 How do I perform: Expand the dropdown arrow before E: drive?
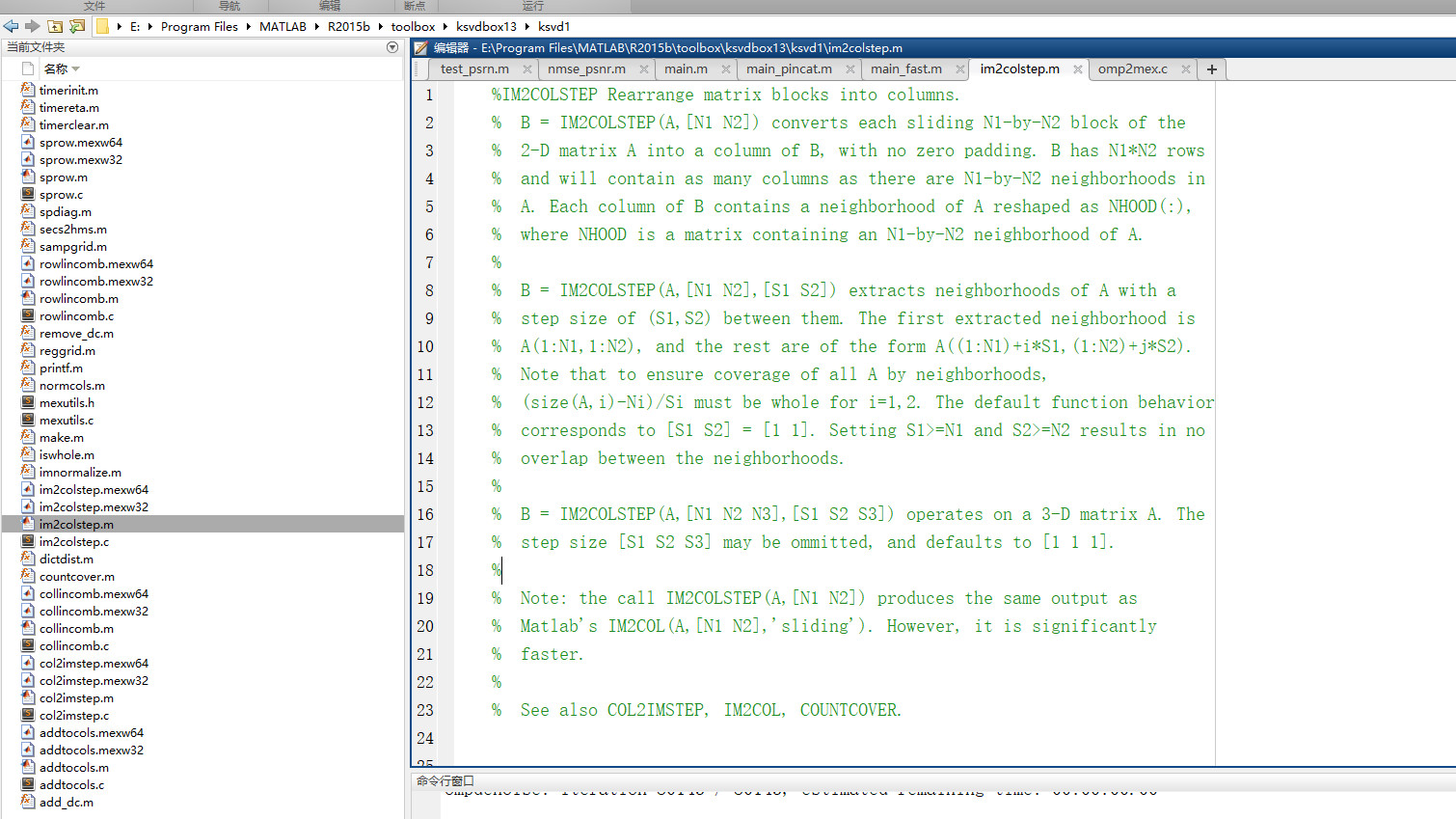120,26
